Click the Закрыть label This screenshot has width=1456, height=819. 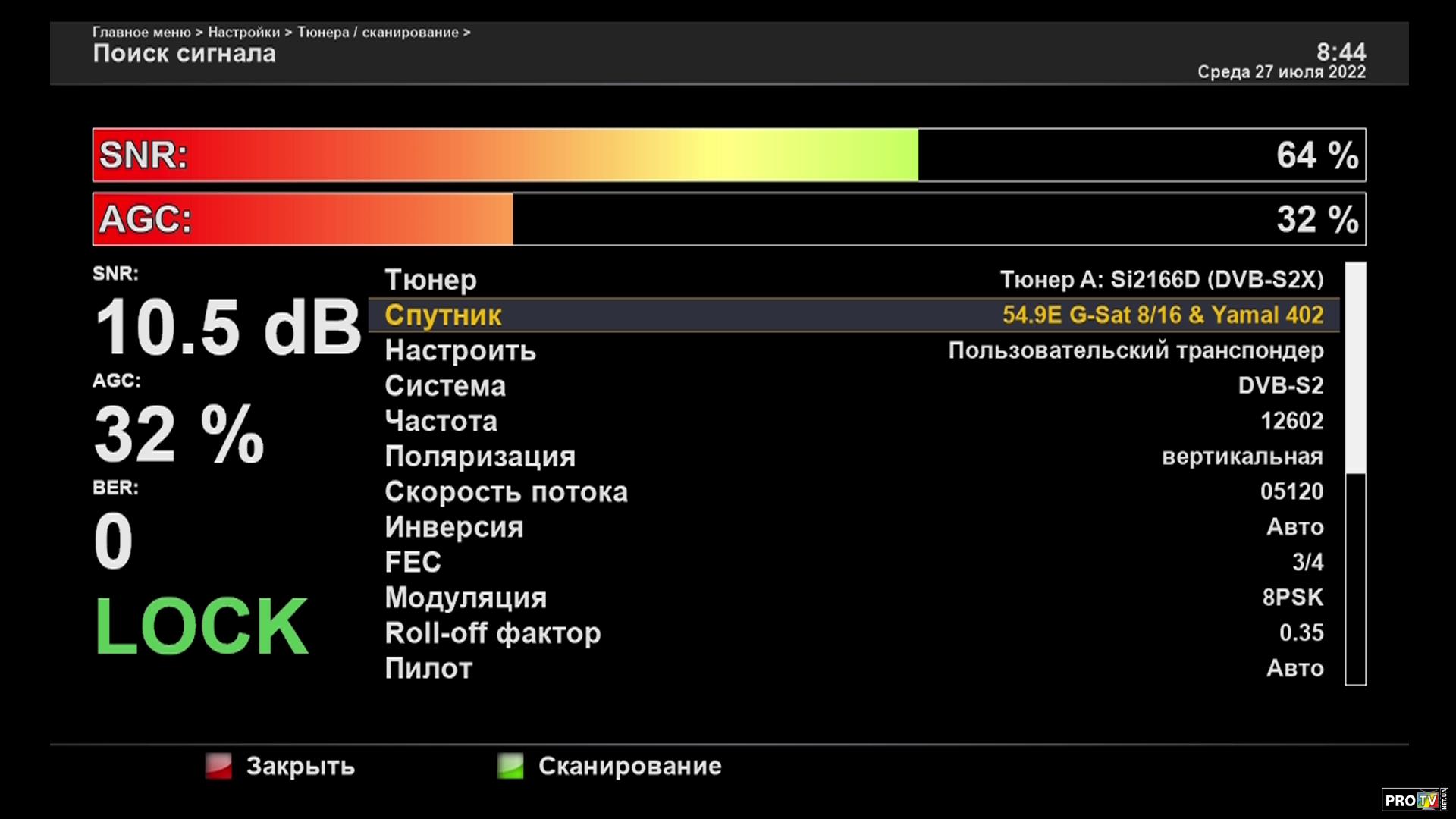[300, 766]
